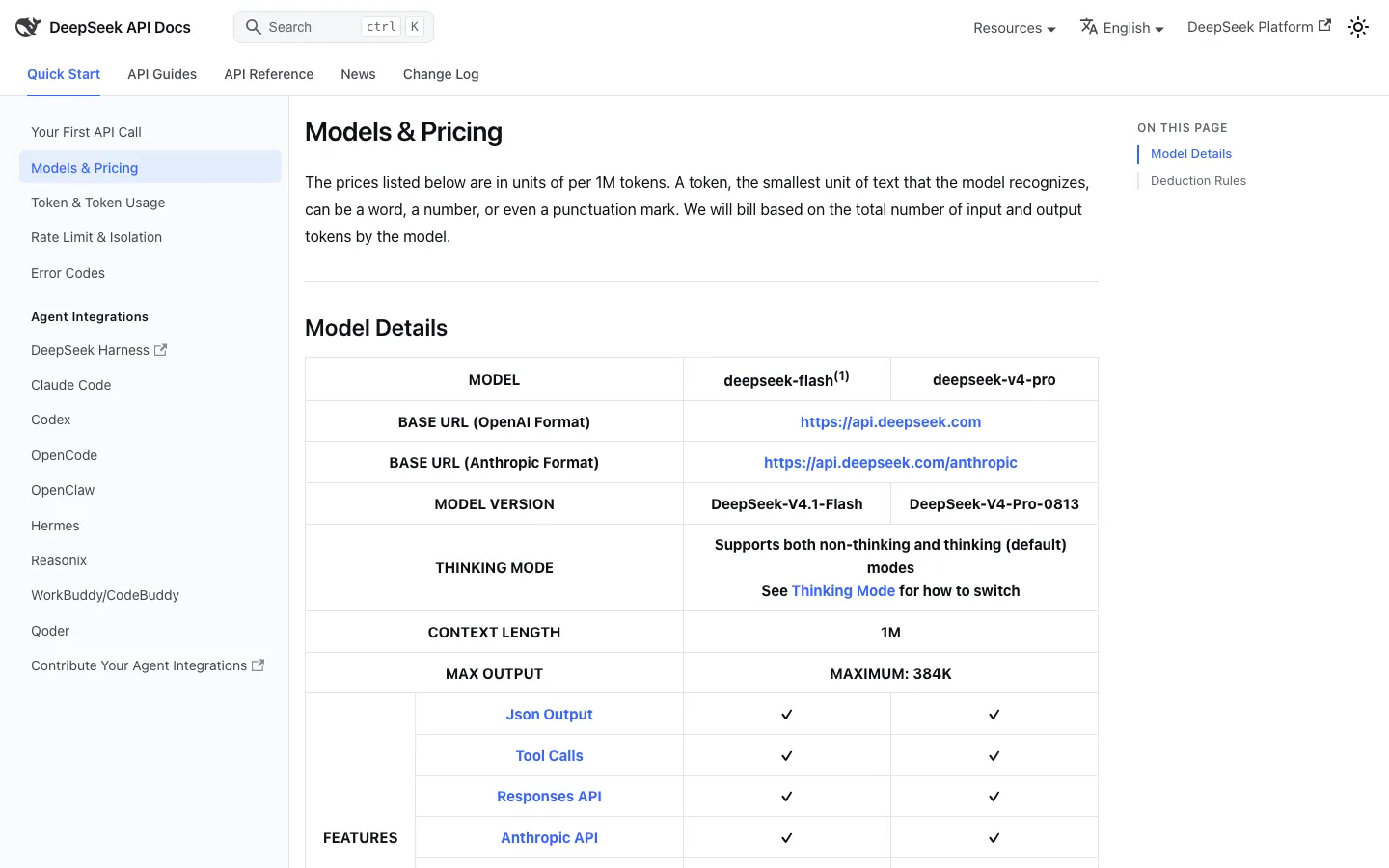Image resolution: width=1389 pixels, height=868 pixels.
Task: Select Your First API Call in sidebar
Action: (x=150, y=132)
